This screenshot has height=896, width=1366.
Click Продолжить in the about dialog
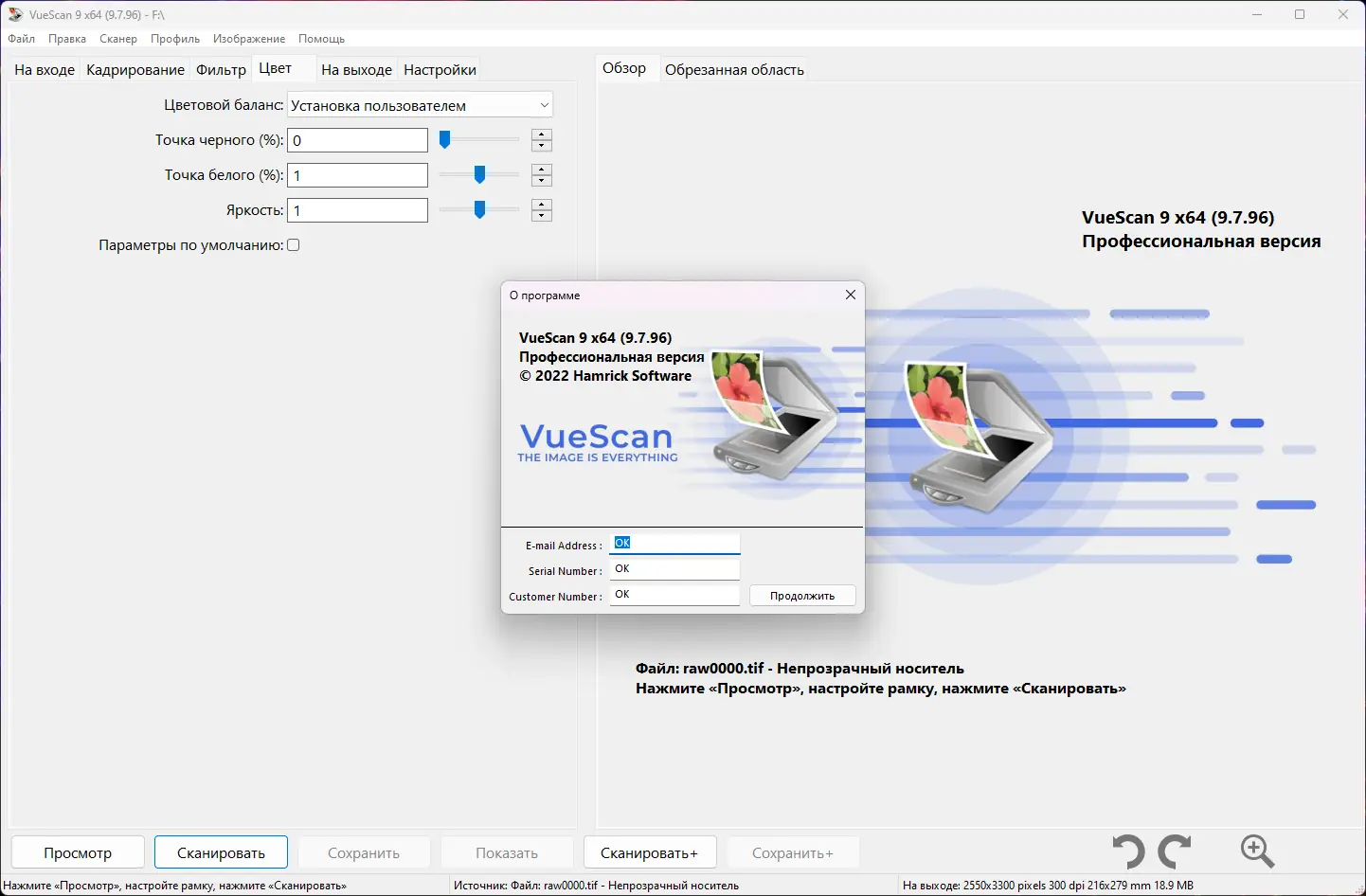click(x=802, y=596)
